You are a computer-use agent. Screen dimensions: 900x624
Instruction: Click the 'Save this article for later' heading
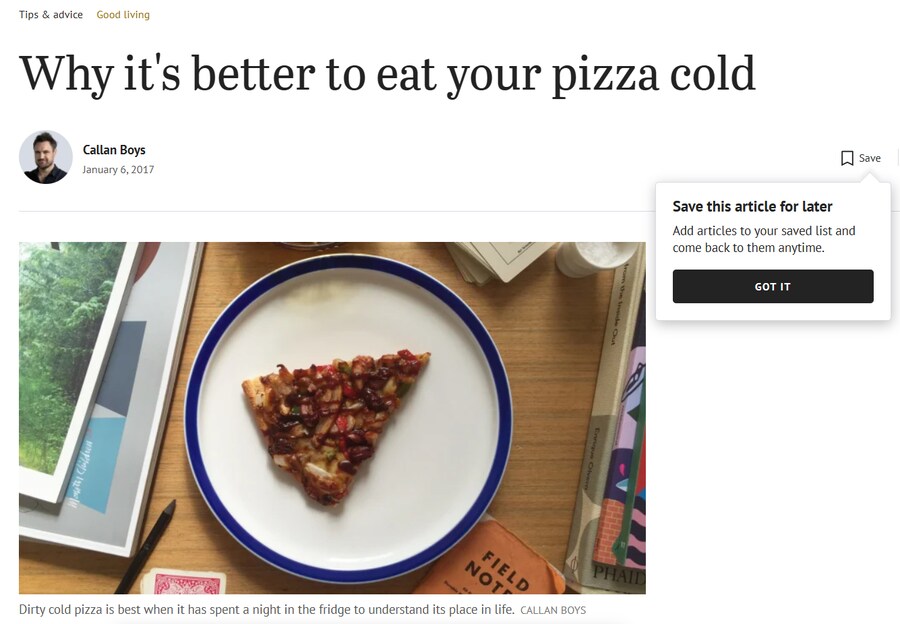coord(752,207)
